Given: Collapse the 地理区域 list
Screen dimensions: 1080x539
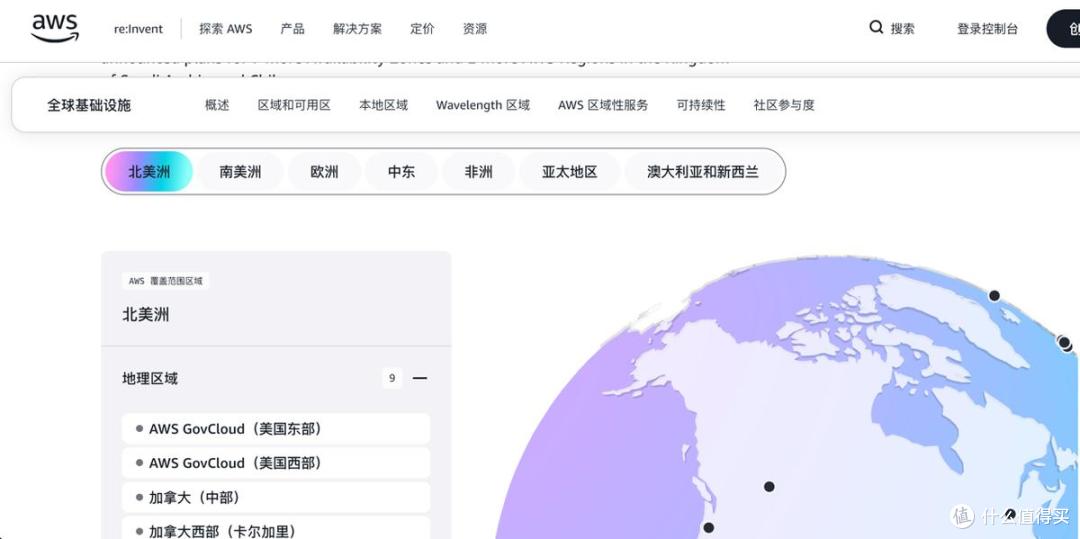Looking at the screenshot, I should pos(419,378).
